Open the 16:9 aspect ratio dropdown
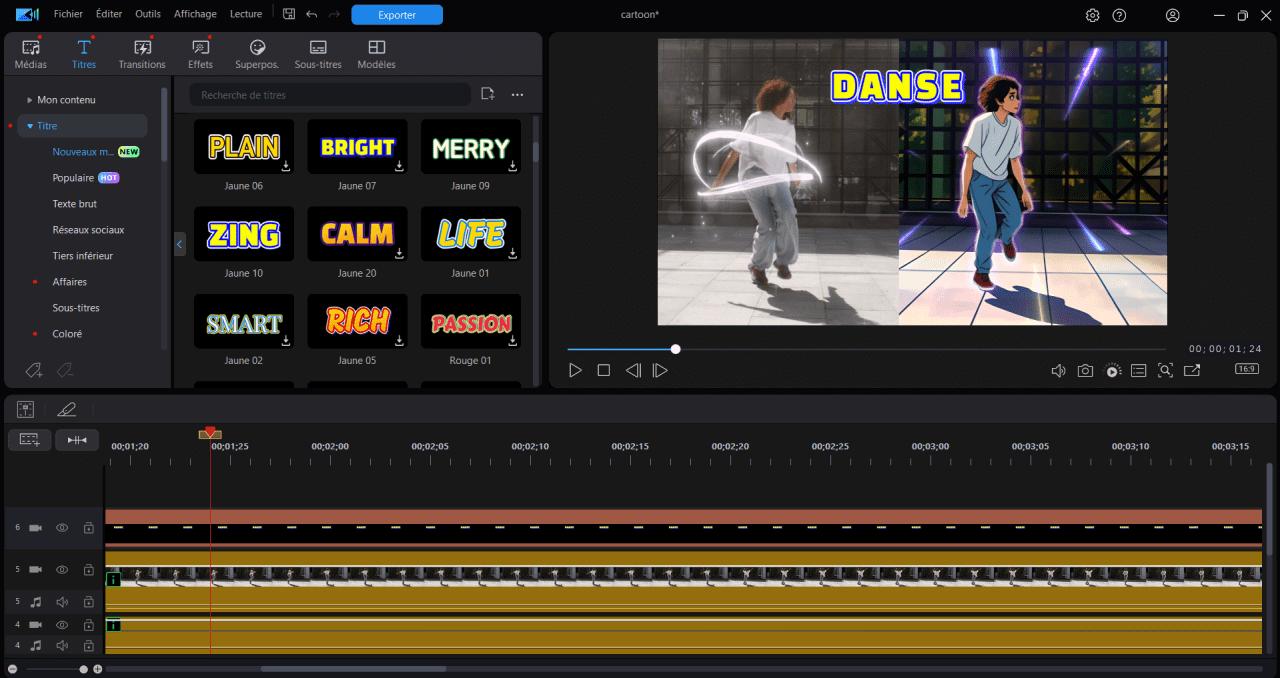Viewport: 1280px width, 678px height. (x=1246, y=369)
